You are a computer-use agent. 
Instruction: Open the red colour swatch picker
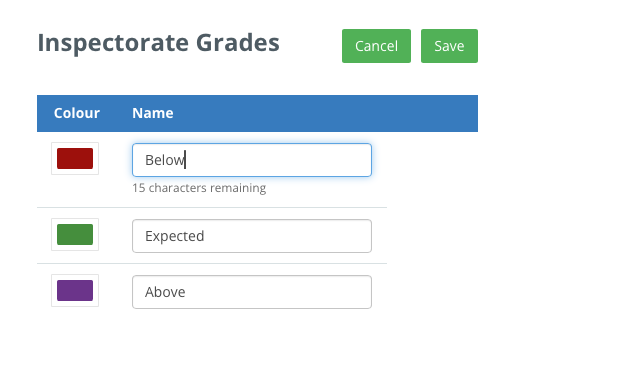click(x=75, y=159)
